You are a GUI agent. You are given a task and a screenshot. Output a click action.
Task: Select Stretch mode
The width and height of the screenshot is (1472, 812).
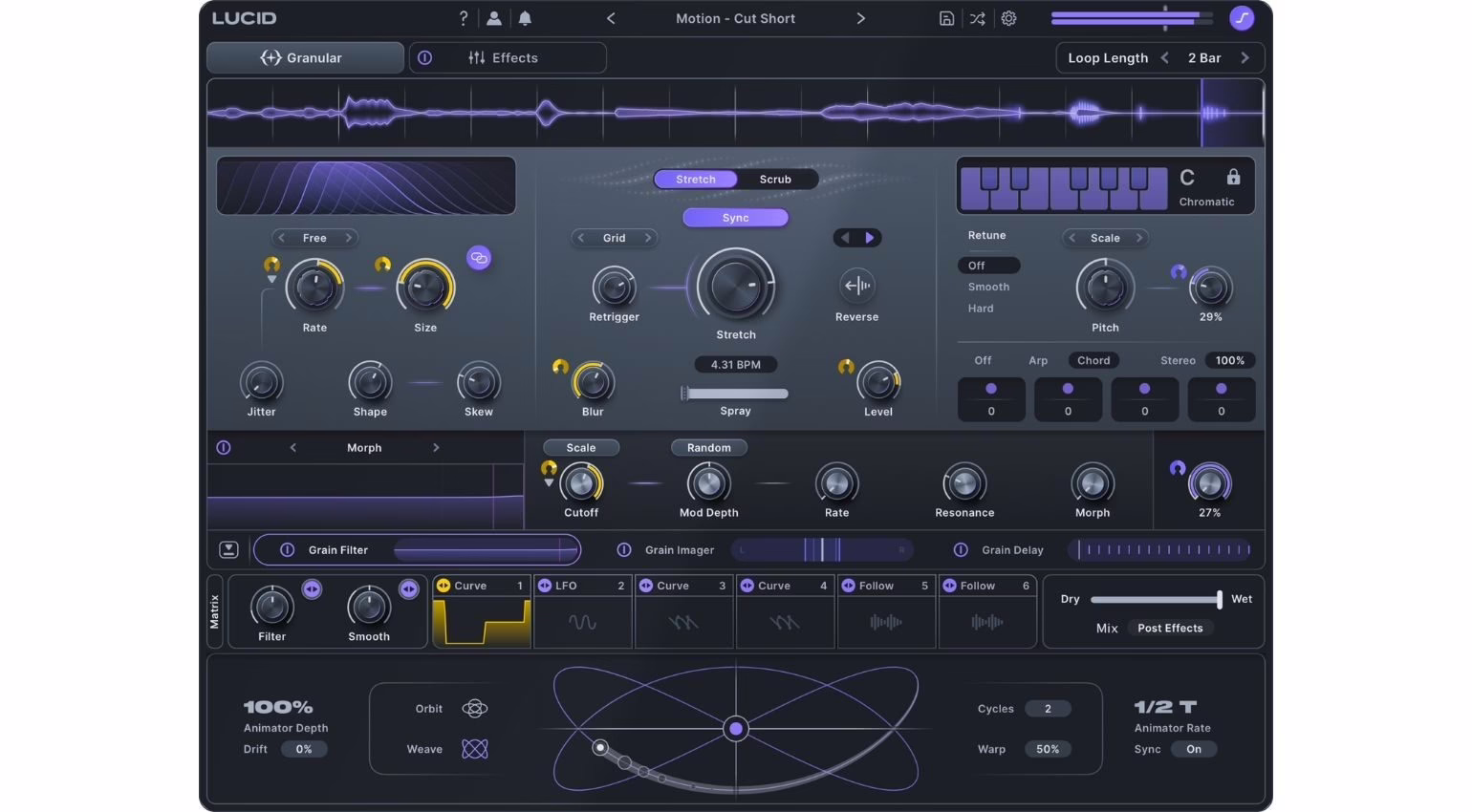click(x=696, y=179)
